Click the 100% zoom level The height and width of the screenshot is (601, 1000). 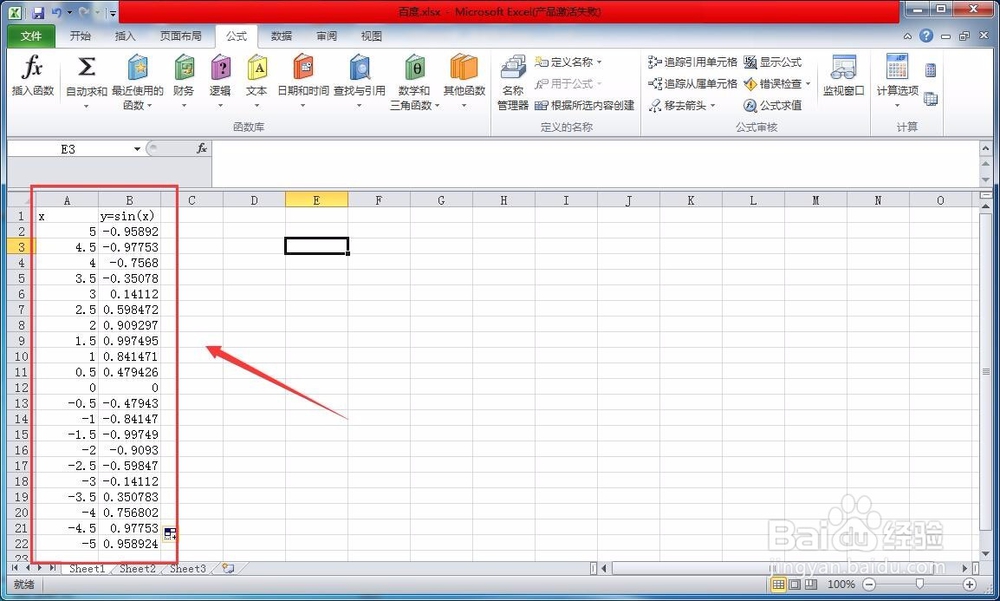[841, 584]
